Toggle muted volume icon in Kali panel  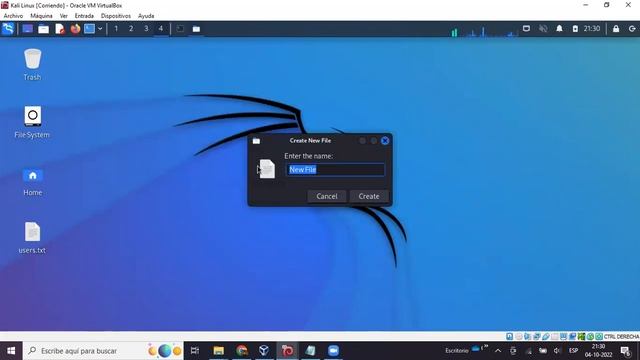tap(543, 29)
